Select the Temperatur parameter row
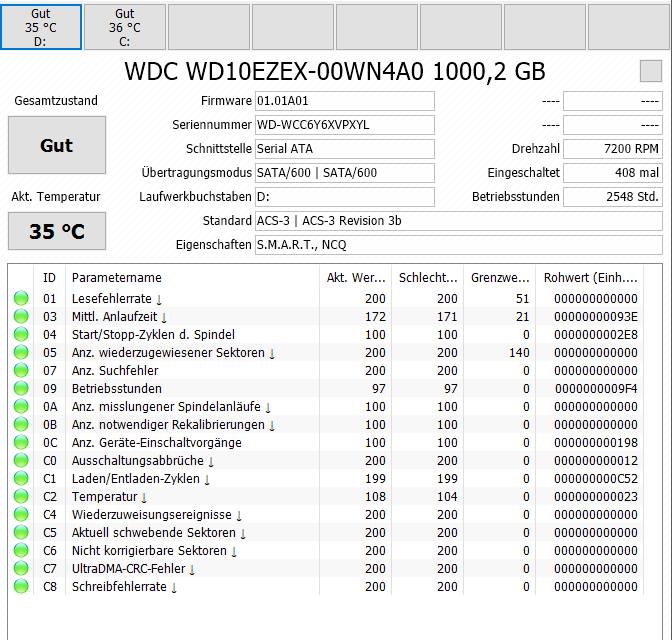This screenshot has width=672, height=640. point(326,496)
